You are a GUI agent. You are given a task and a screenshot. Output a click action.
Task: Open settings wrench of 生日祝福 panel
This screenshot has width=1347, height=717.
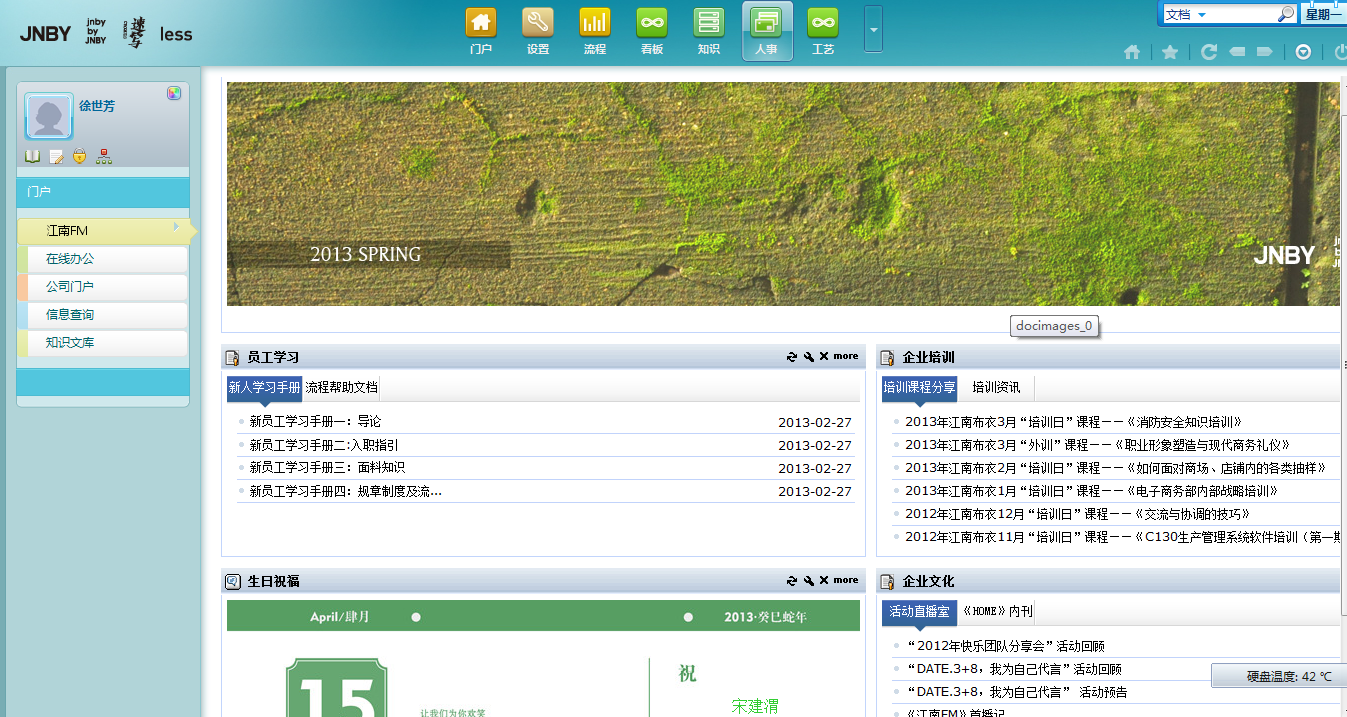pos(808,580)
